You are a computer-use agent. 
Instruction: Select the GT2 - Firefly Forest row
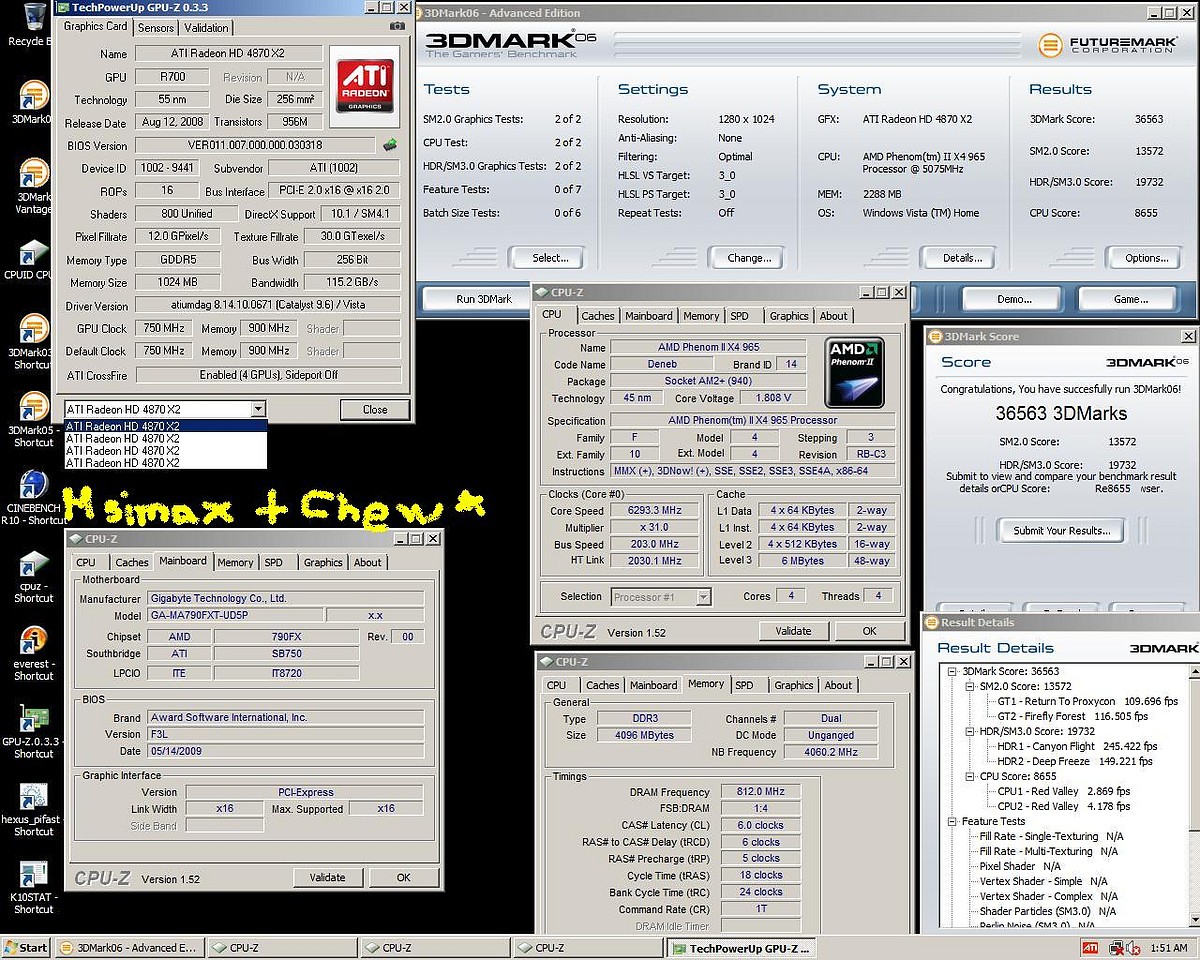(x=1073, y=717)
